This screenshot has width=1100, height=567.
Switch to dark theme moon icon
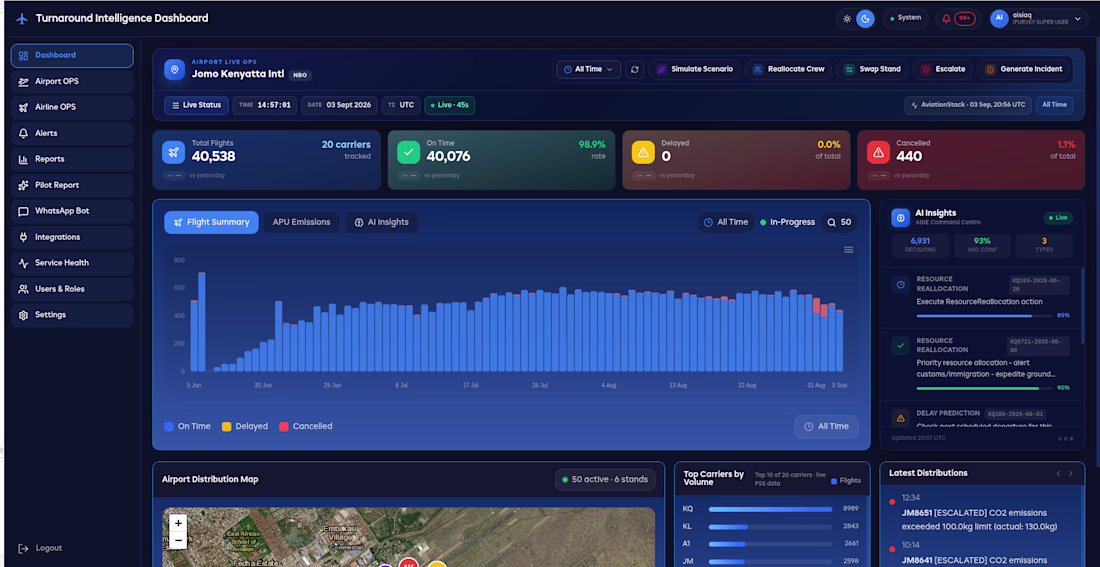click(865, 18)
